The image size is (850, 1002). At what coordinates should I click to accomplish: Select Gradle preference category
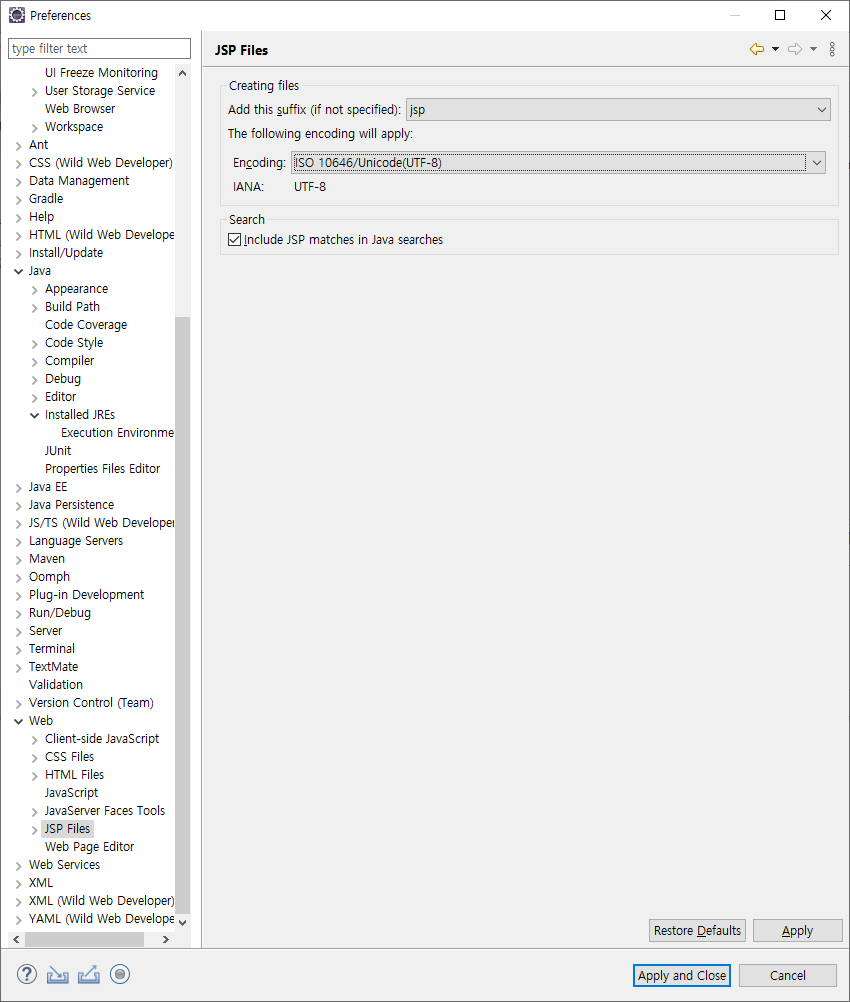click(x=46, y=199)
